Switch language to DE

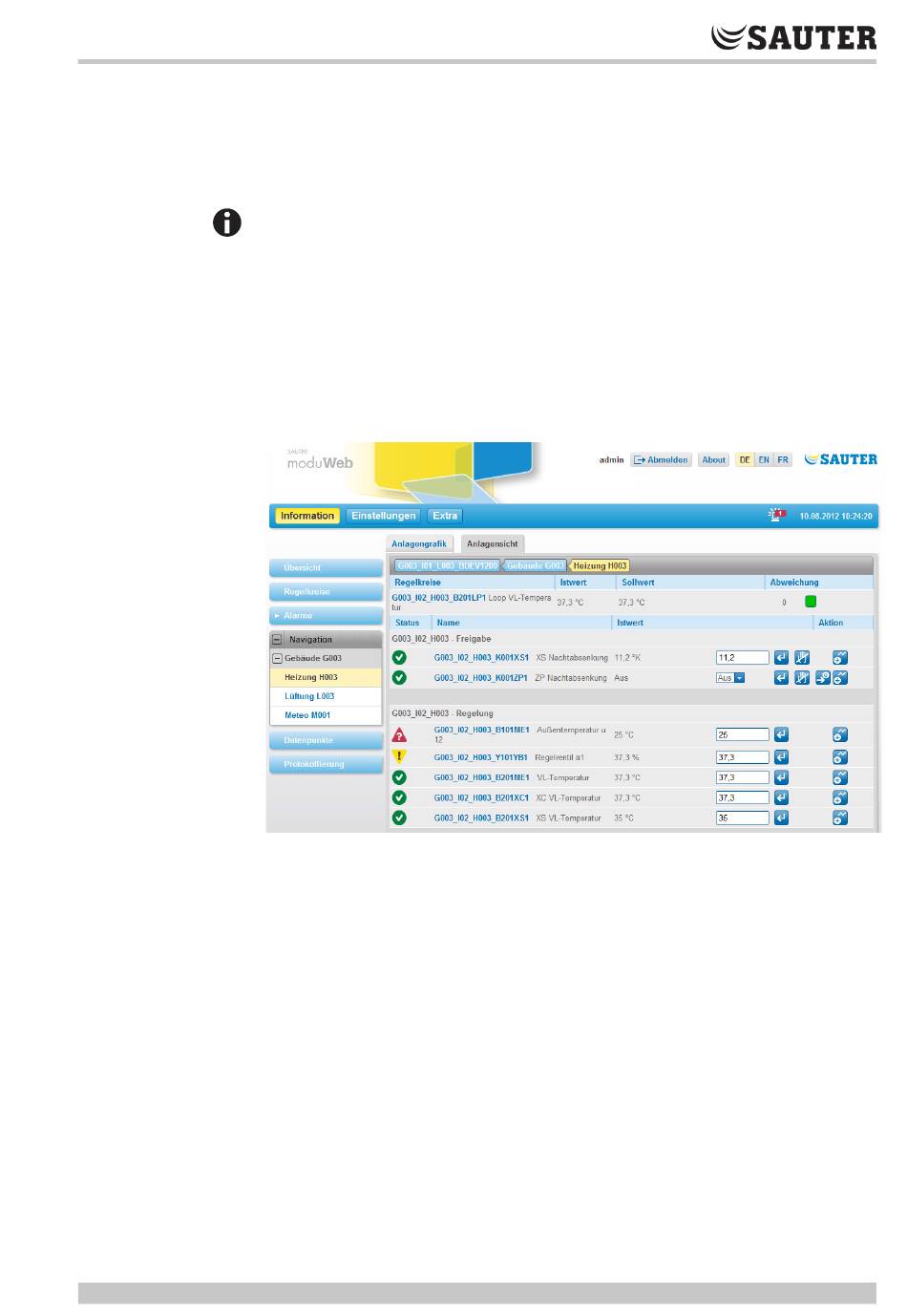point(745,459)
